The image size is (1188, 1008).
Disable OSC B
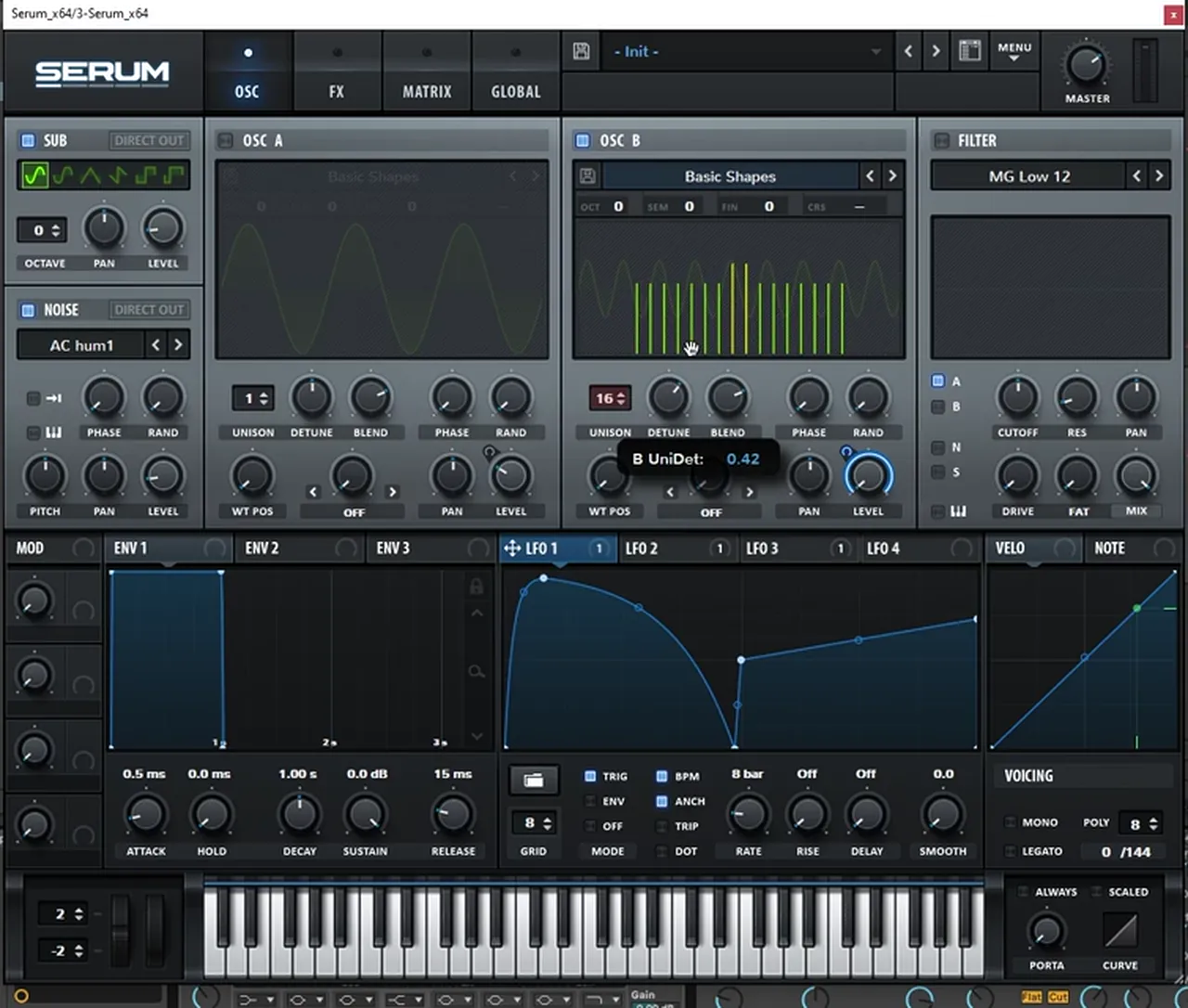click(583, 140)
